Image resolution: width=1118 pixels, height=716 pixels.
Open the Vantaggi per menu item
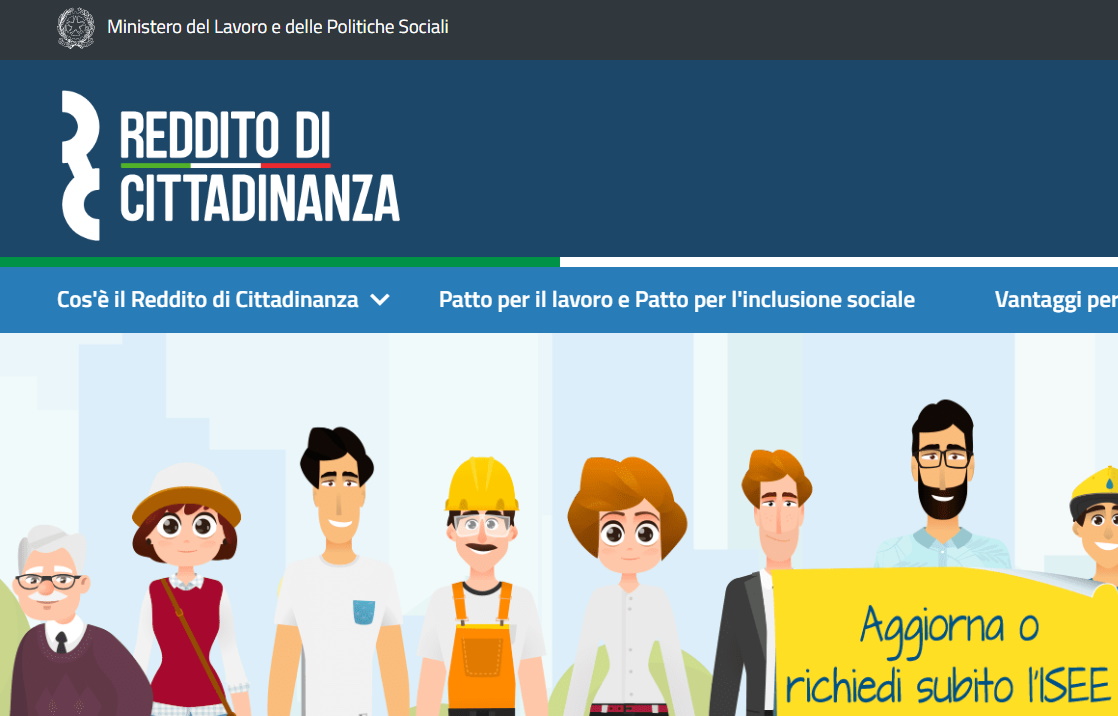pos(1056,300)
